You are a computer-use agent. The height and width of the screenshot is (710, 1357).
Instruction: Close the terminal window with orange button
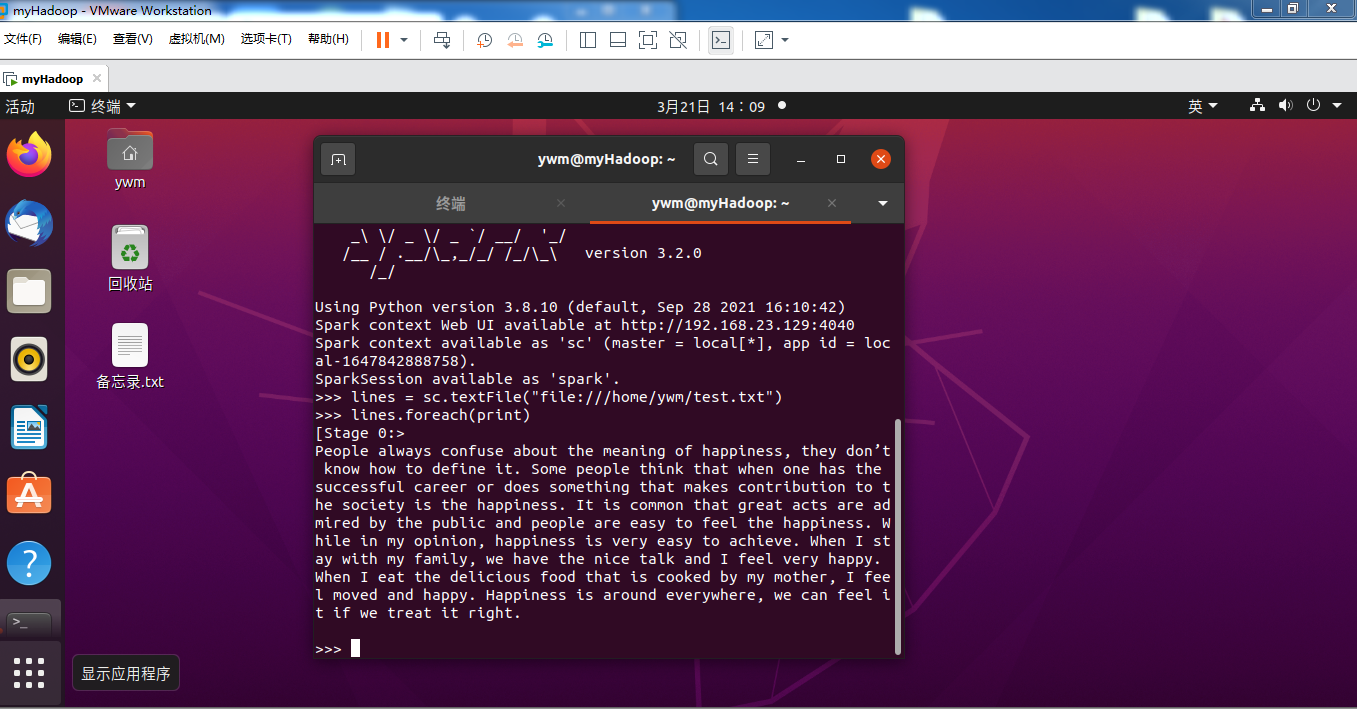pyautogui.click(x=881, y=159)
